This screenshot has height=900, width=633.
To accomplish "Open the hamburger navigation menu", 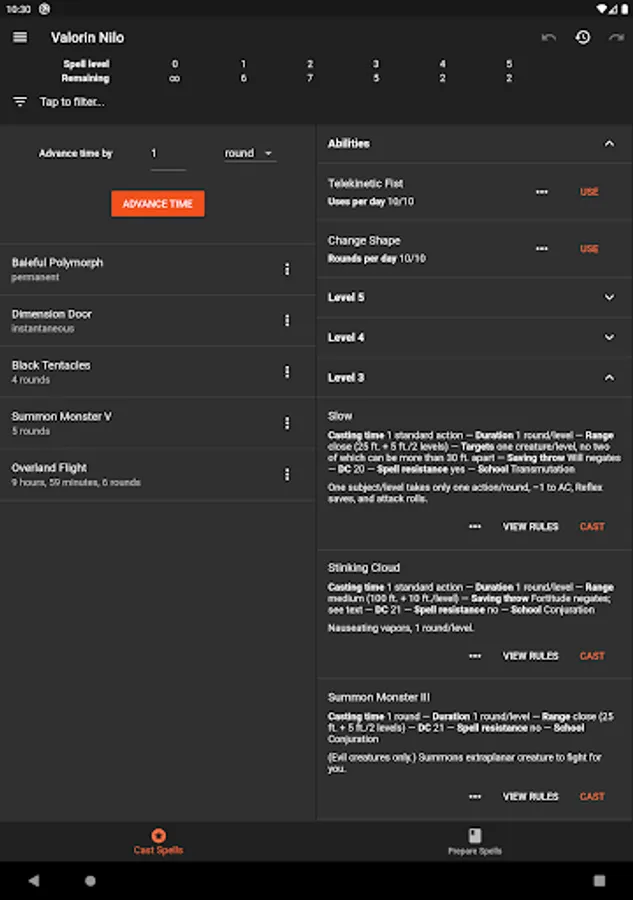I will [20, 38].
